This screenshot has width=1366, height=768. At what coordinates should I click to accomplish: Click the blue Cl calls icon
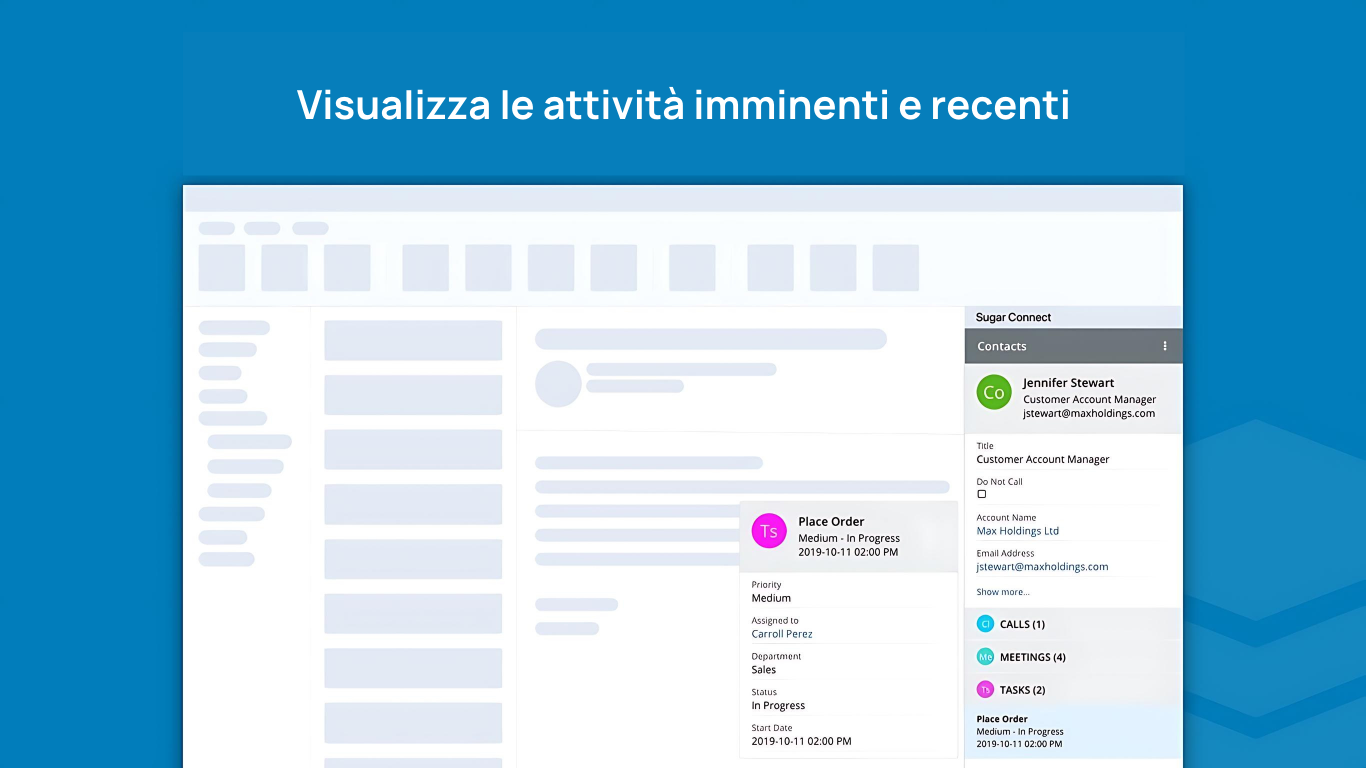point(985,624)
